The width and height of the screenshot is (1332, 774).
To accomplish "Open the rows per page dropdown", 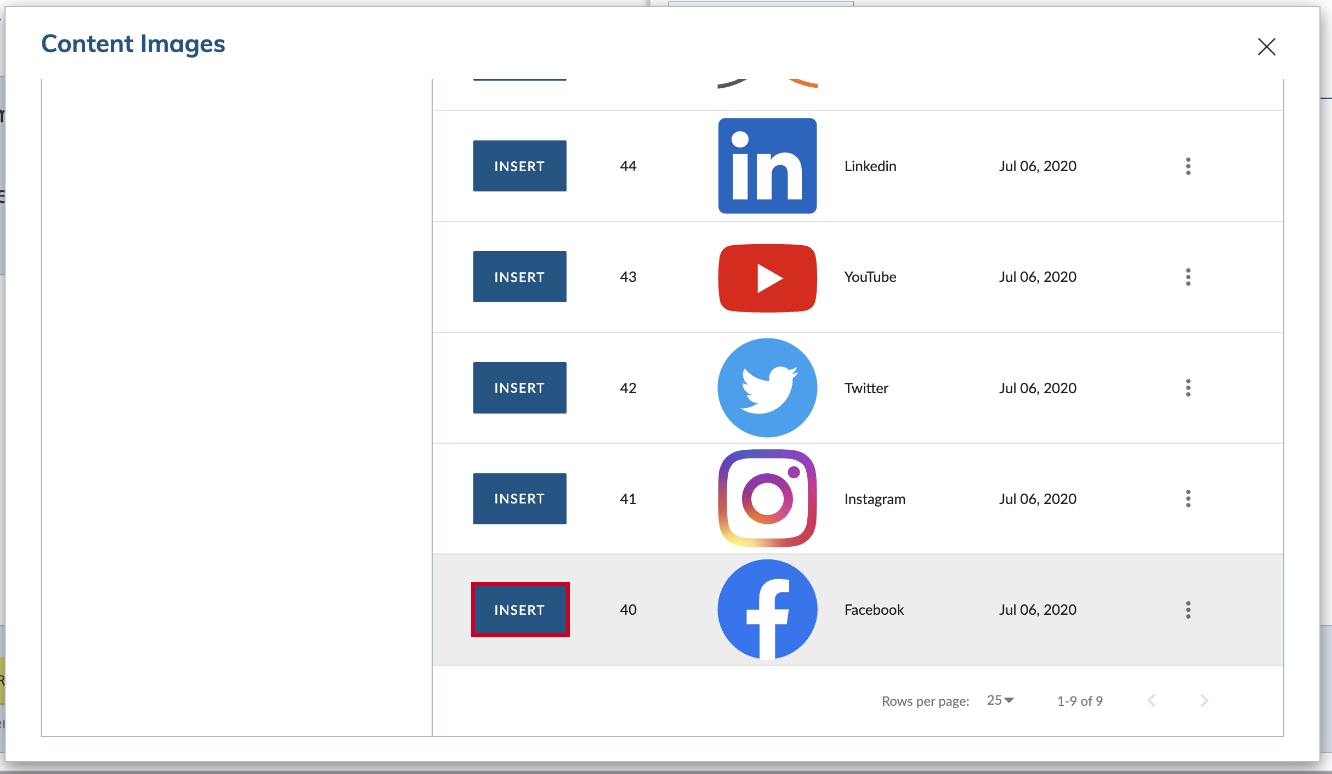I will [x=1000, y=701].
